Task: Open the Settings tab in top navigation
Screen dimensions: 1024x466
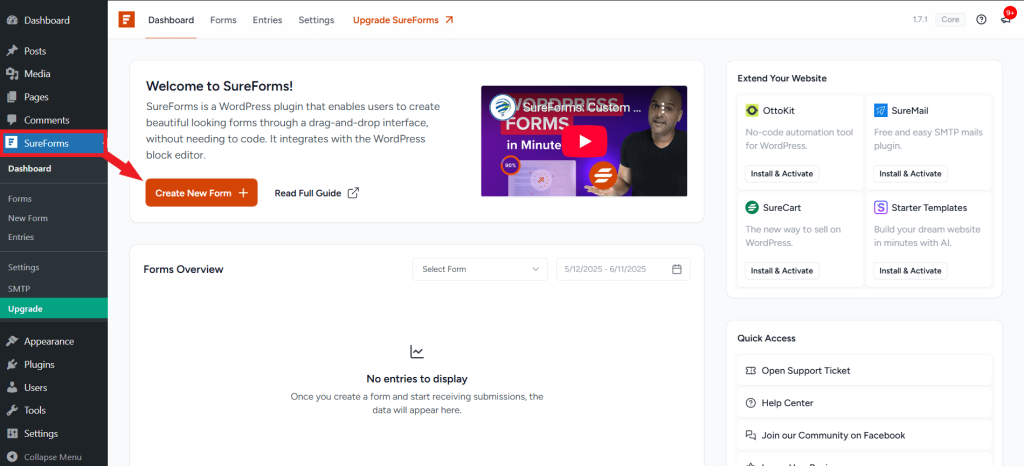Action: pyautogui.click(x=316, y=20)
